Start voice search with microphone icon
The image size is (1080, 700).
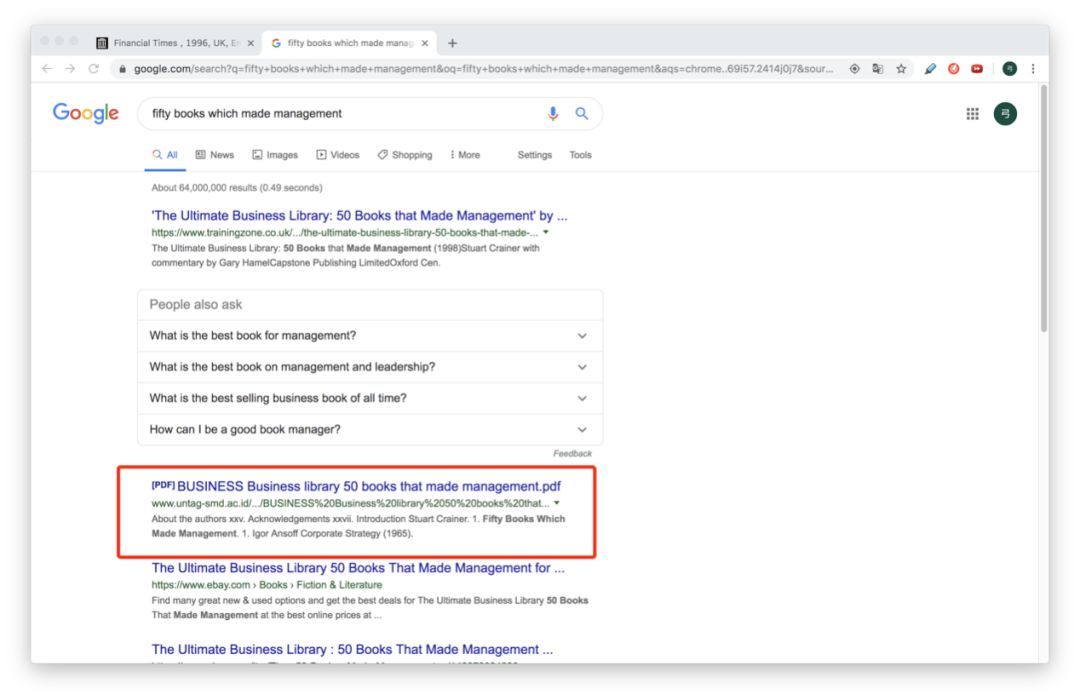point(552,114)
